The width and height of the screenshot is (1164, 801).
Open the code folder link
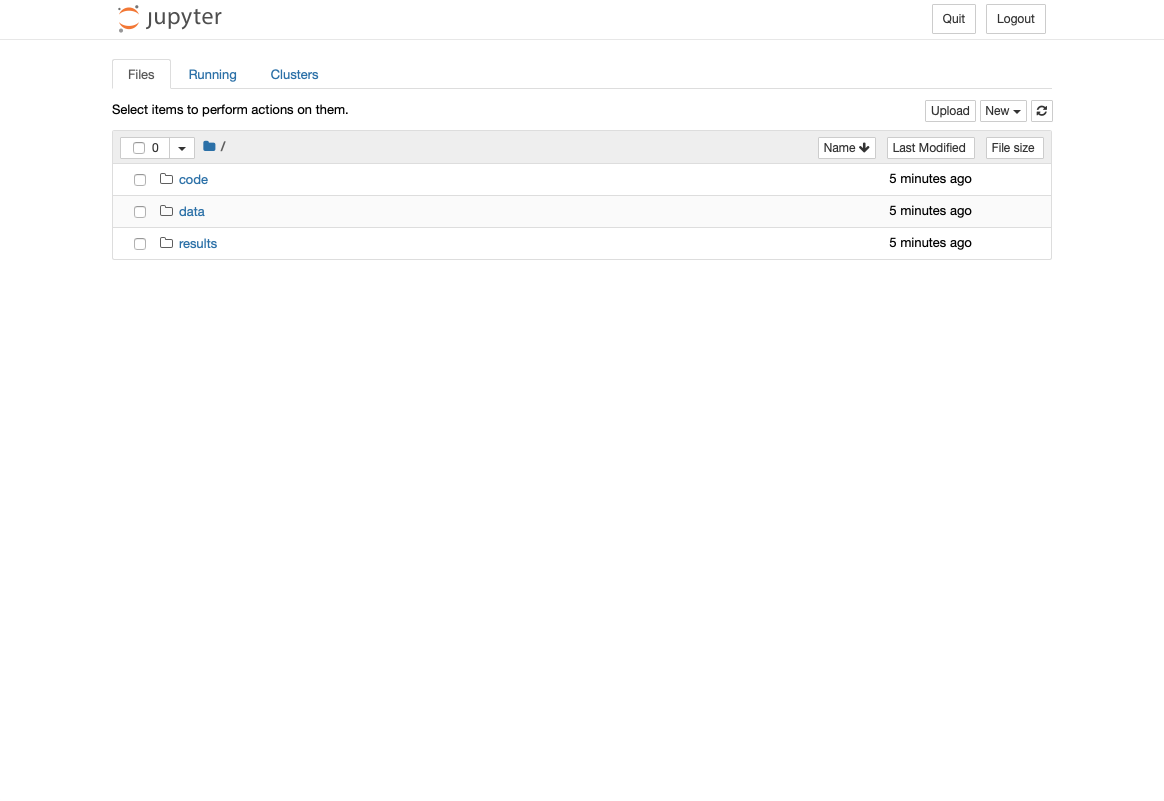(193, 179)
